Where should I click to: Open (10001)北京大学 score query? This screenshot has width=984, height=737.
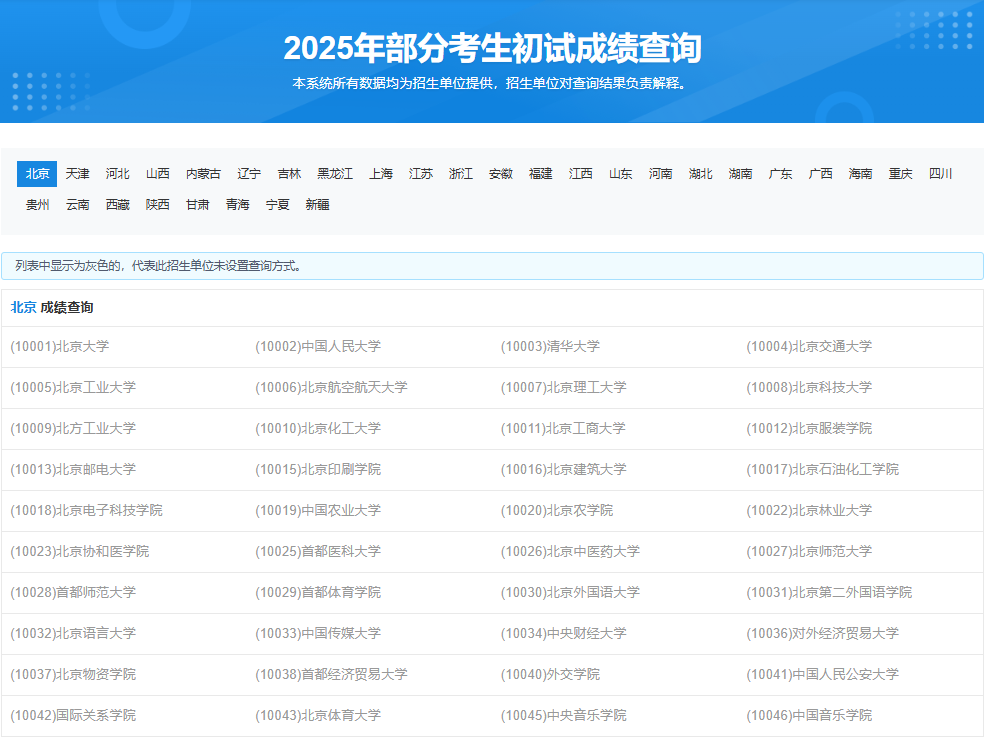click(60, 347)
